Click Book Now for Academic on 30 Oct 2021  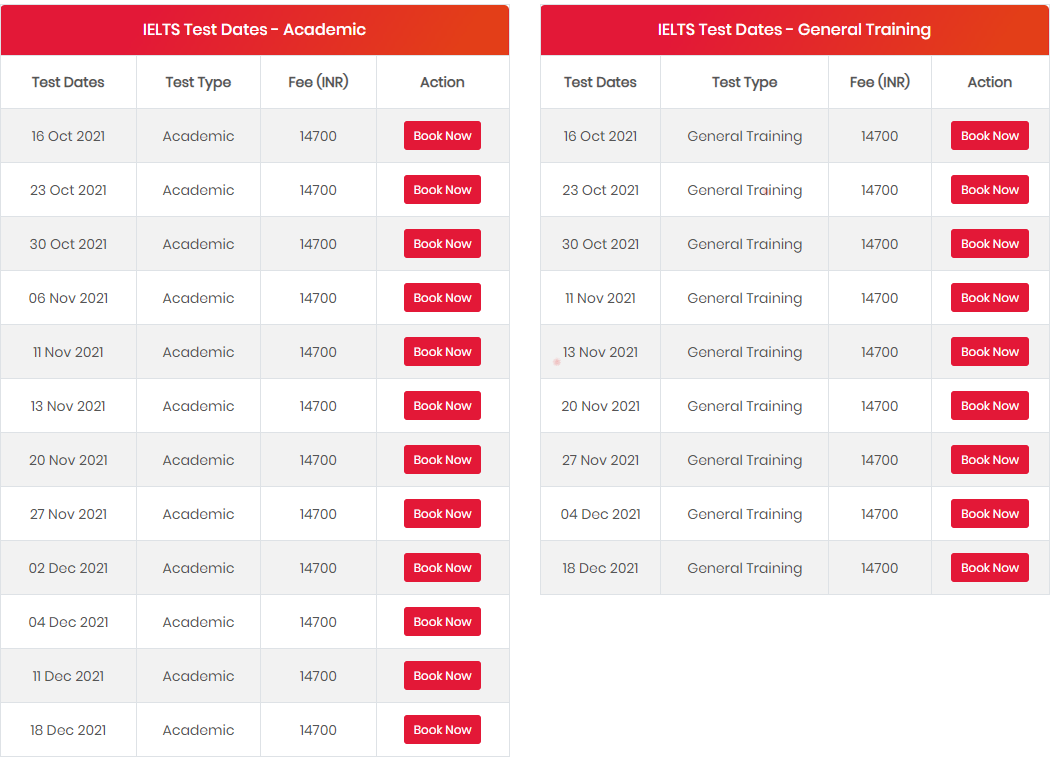[x=442, y=243]
